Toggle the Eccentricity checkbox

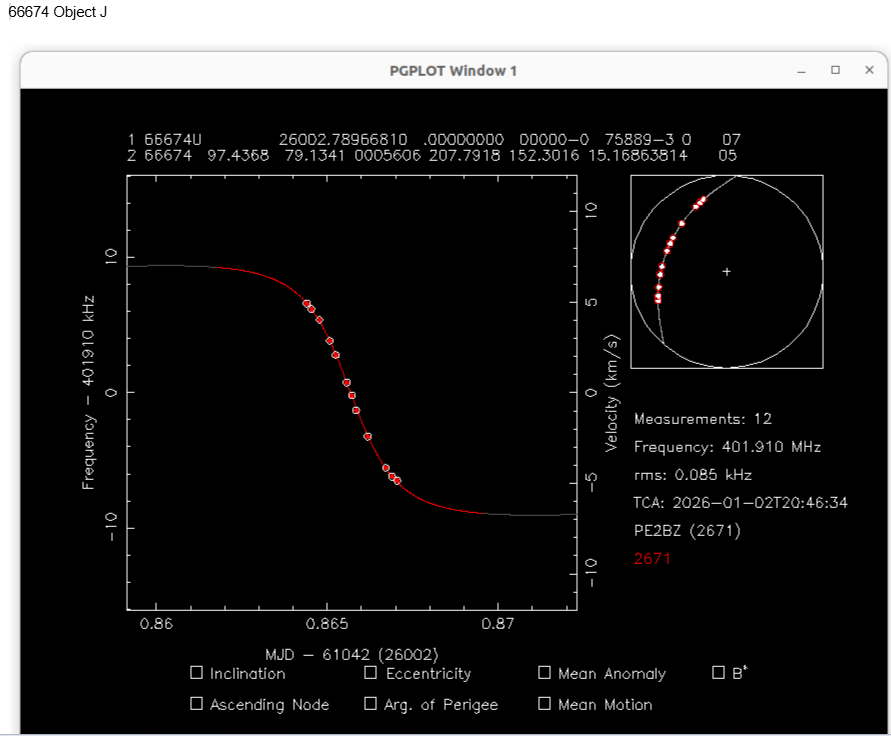[x=371, y=673]
